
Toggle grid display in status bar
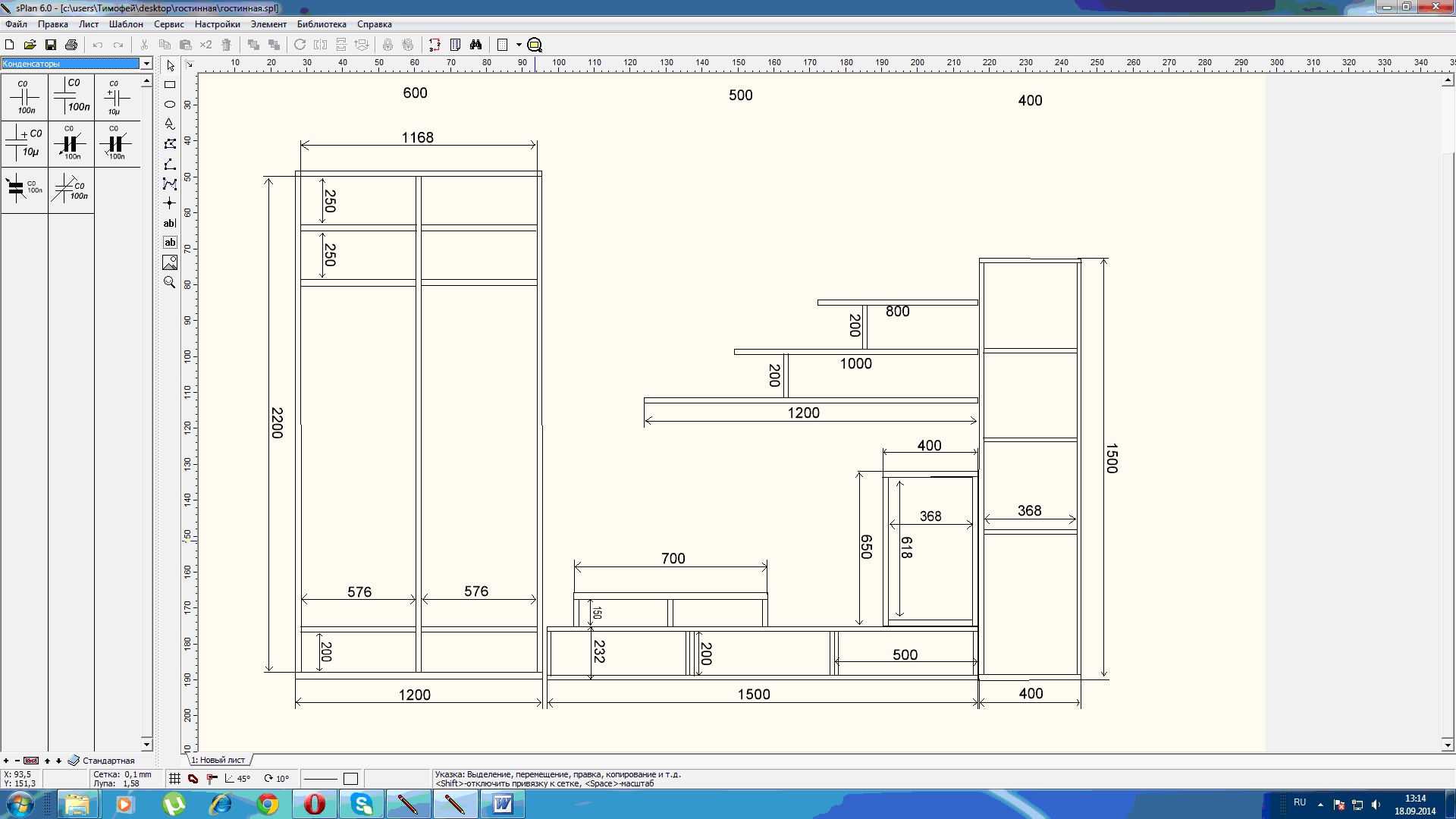174,778
